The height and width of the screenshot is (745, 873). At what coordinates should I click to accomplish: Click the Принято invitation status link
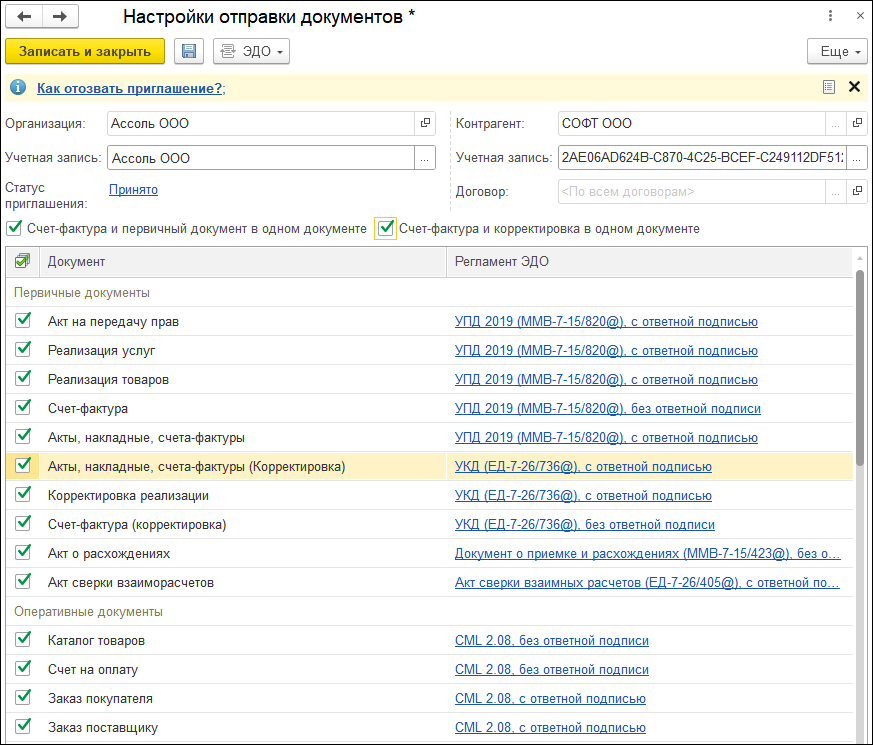[132, 189]
